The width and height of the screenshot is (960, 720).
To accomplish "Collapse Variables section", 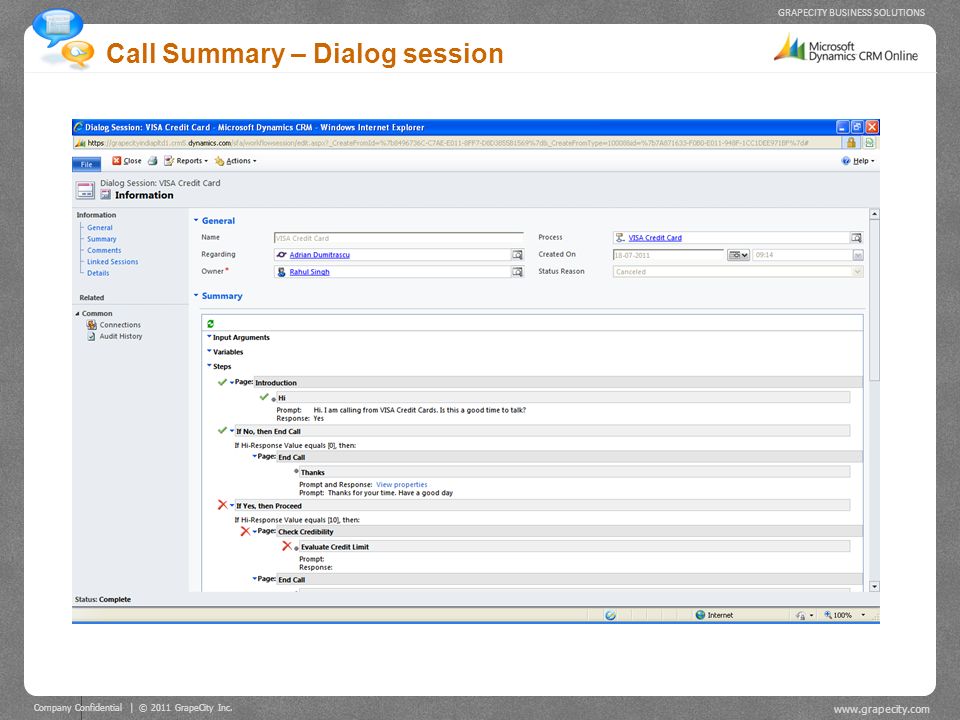I will point(209,351).
